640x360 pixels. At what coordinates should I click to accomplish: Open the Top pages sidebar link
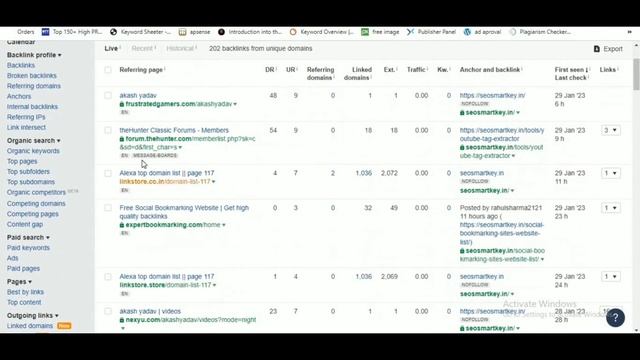click(22, 161)
